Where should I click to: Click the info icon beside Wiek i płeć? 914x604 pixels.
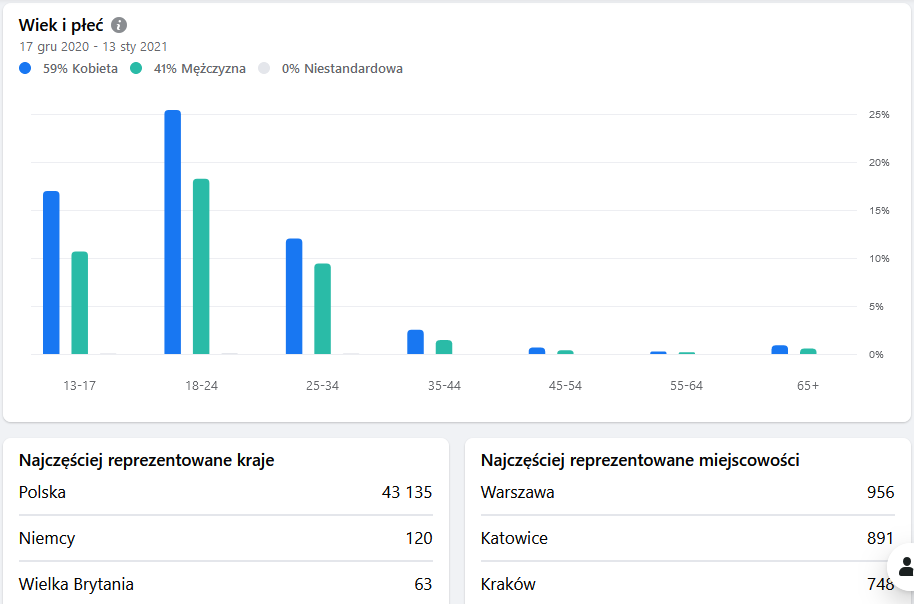119,25
